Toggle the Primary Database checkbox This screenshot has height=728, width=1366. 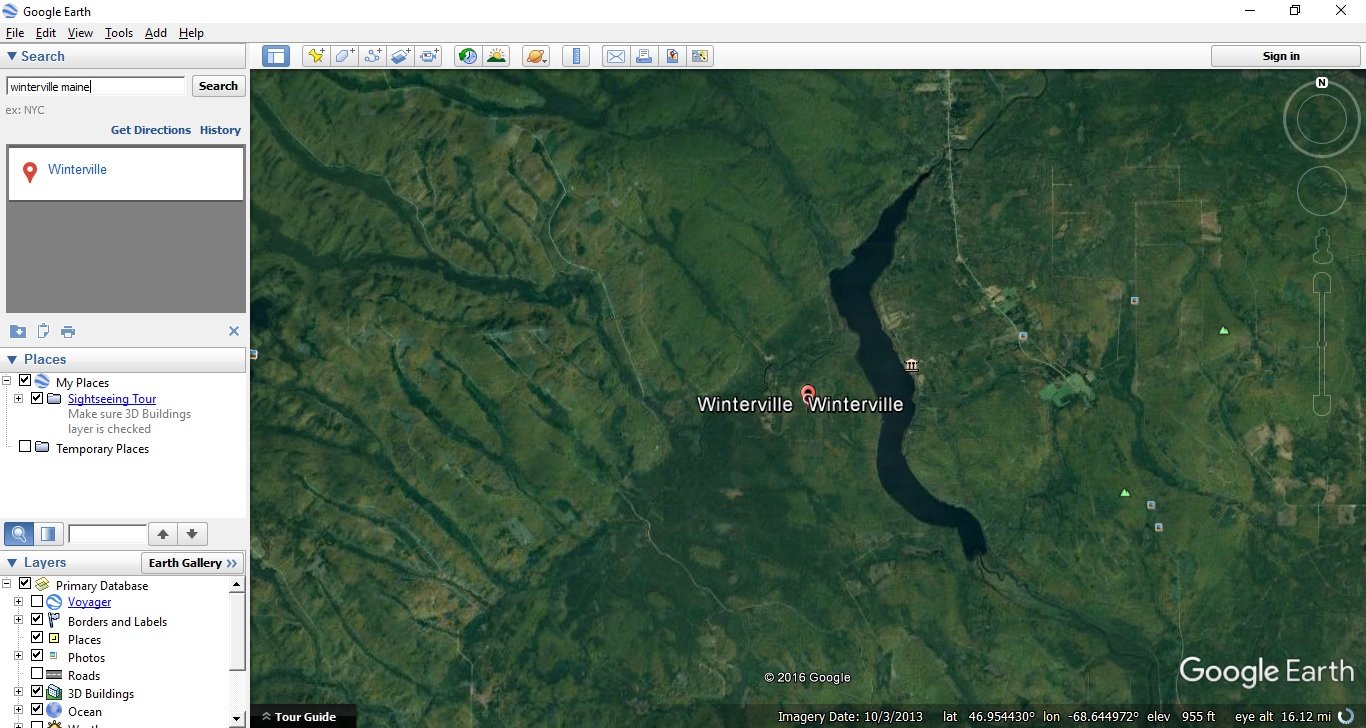(25, 584)
